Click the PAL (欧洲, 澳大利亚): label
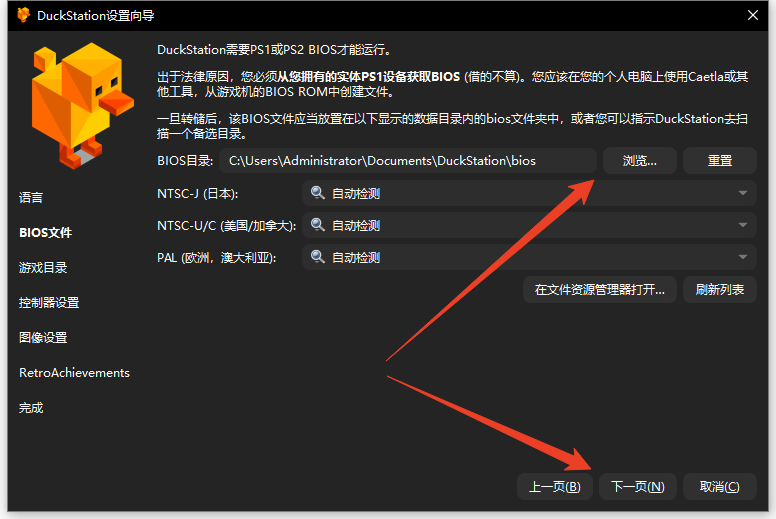 coord(217,258)
